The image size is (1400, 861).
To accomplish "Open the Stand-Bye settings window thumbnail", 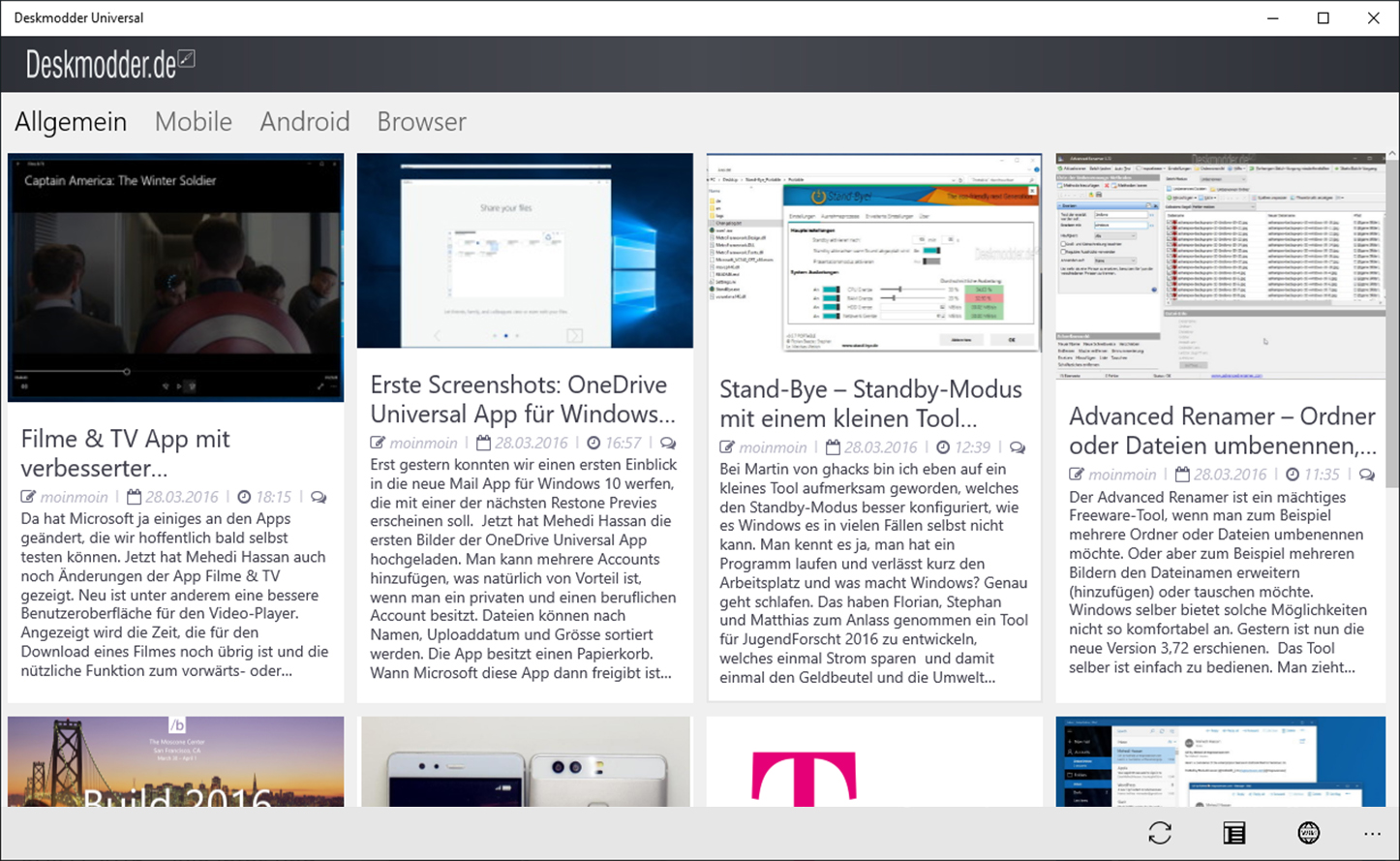I will (x=874, y=253).
